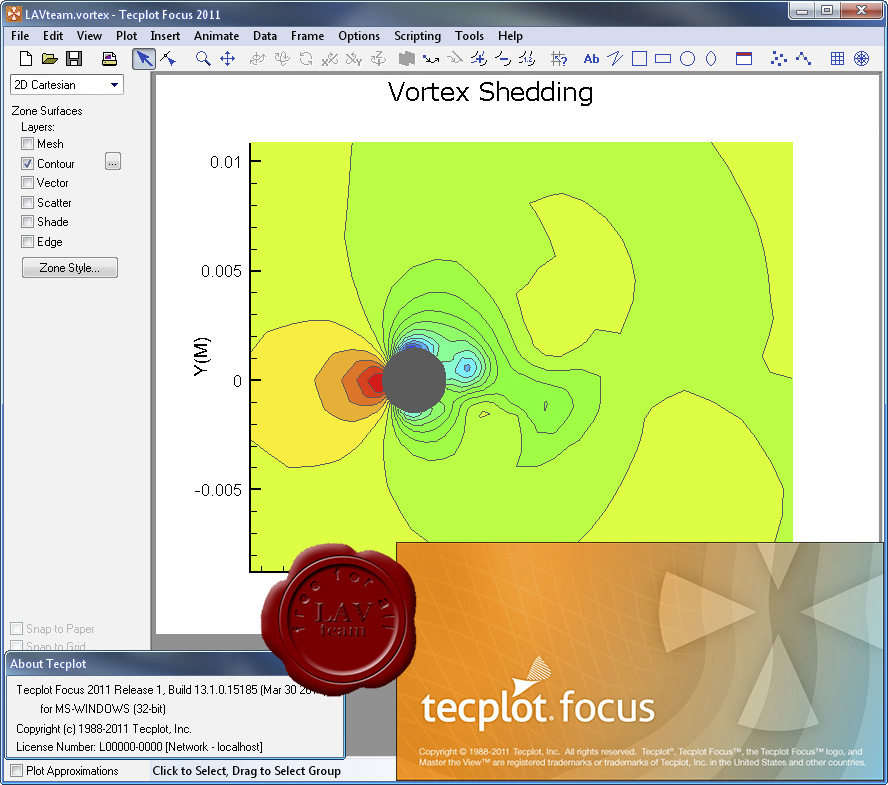Click the Vortex Shedding plot title
Image resolution: width=888 pixels, height=785 pixels.
(490, 92)
